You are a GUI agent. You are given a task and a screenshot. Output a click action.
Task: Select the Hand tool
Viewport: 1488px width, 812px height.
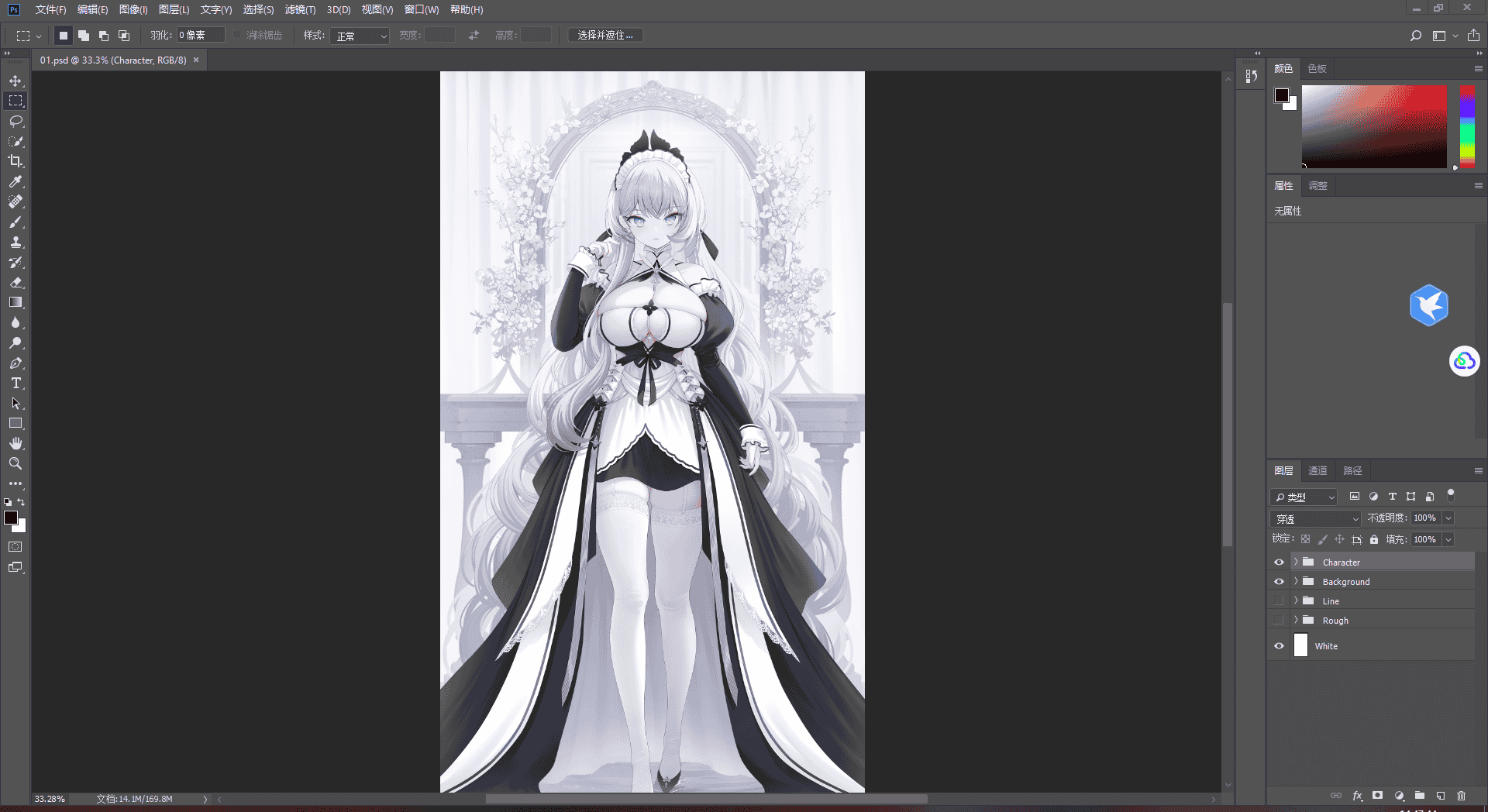(15, 443)
